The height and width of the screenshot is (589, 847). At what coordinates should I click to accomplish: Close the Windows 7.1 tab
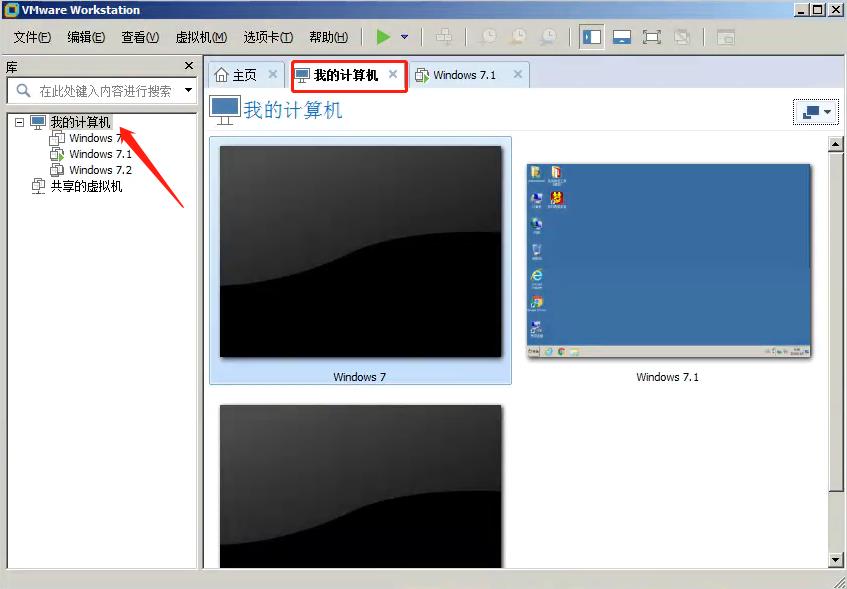517,75
